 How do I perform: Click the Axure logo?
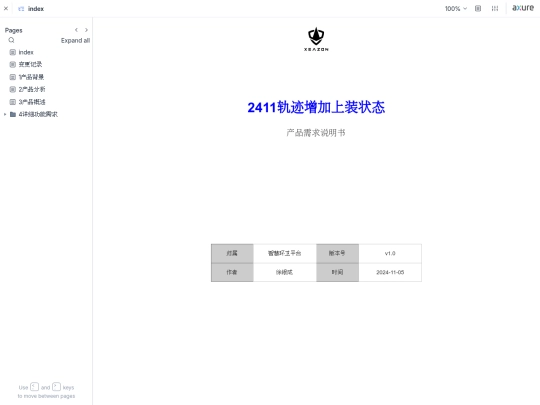click(523, 8)
